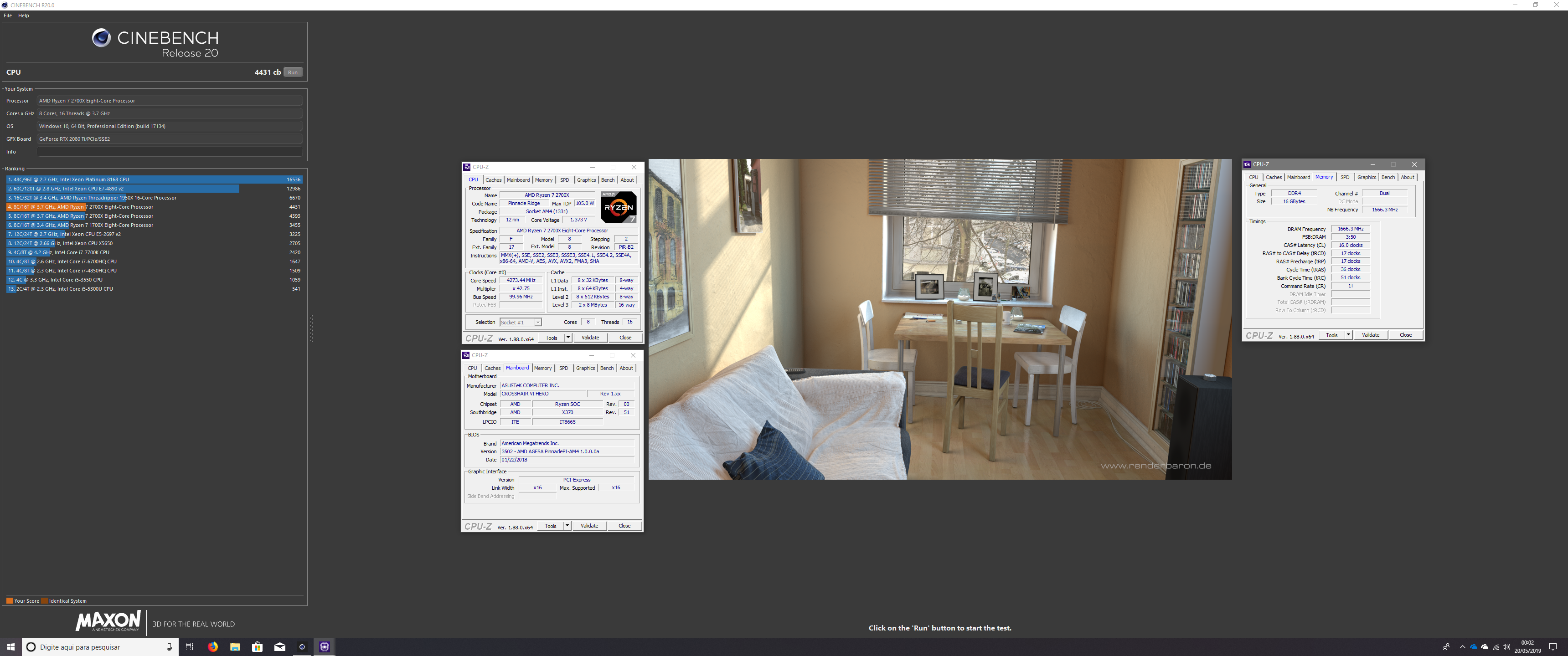Select the Core i7-7700K ranking row
Image resolution: width=1568 pixels, height=656 pixels.
click(154, 252)
